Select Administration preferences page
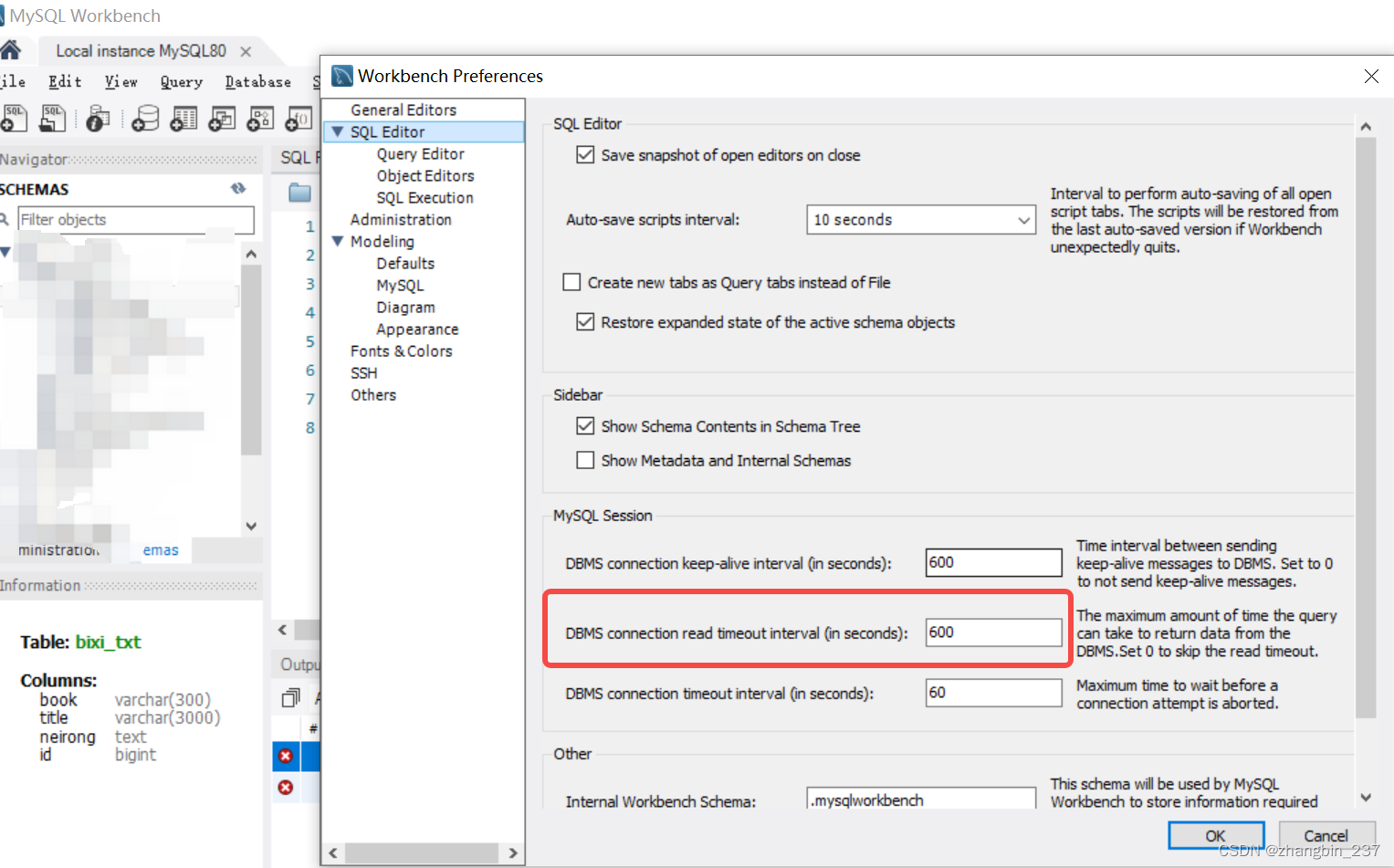The height and width of the screenshot is (868, 1394). coord(401,219)
